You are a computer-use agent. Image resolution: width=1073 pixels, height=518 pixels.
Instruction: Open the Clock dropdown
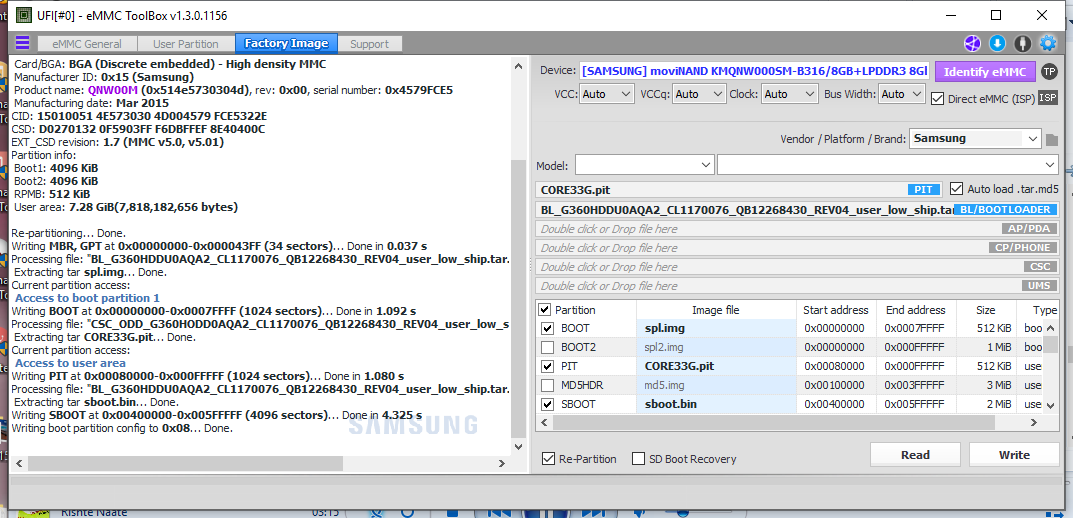click(790, 94)
